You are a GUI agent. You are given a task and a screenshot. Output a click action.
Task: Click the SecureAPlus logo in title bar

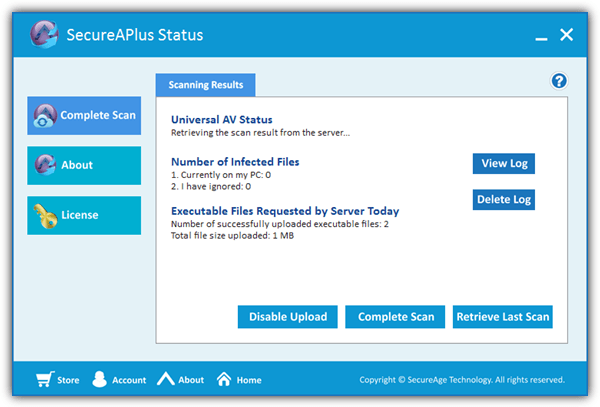(x=44, y=34)
